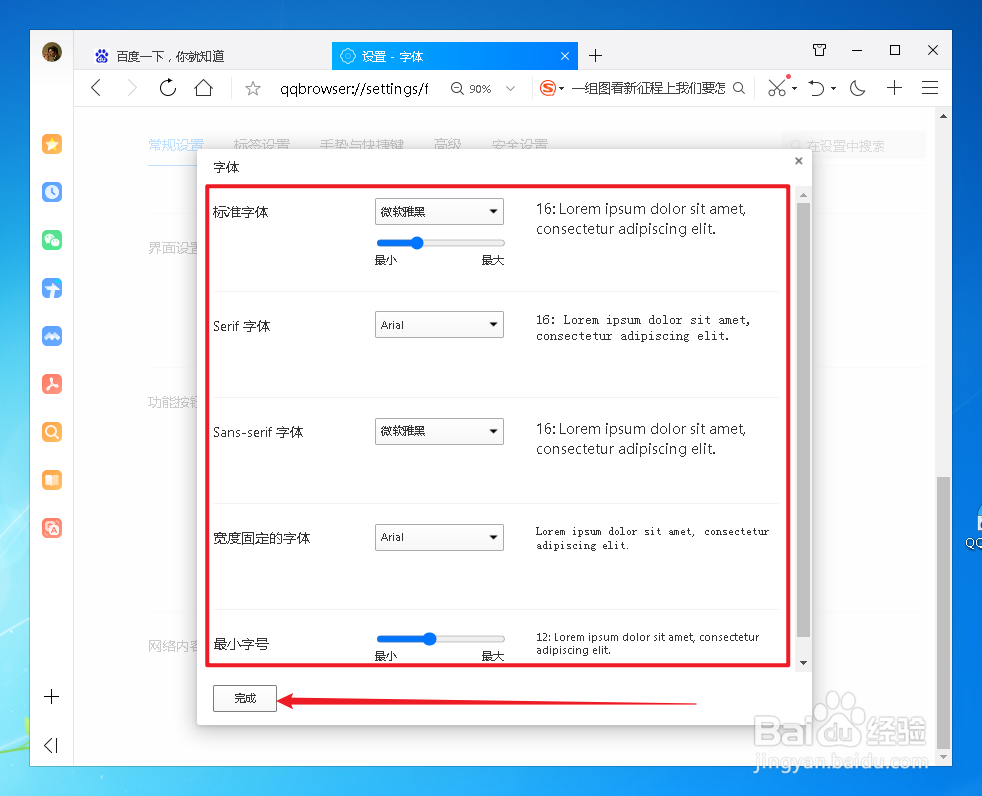Viewport: 982px width, 796px height.
Task: Click the search magnifier in the search box
Action: pyautogui.click(x=739, y=88)
